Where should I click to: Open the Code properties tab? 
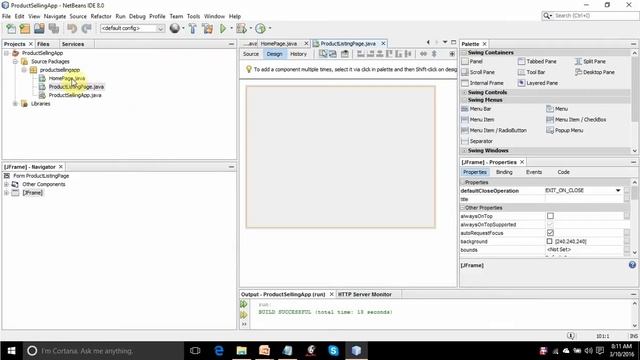(563, 172)
